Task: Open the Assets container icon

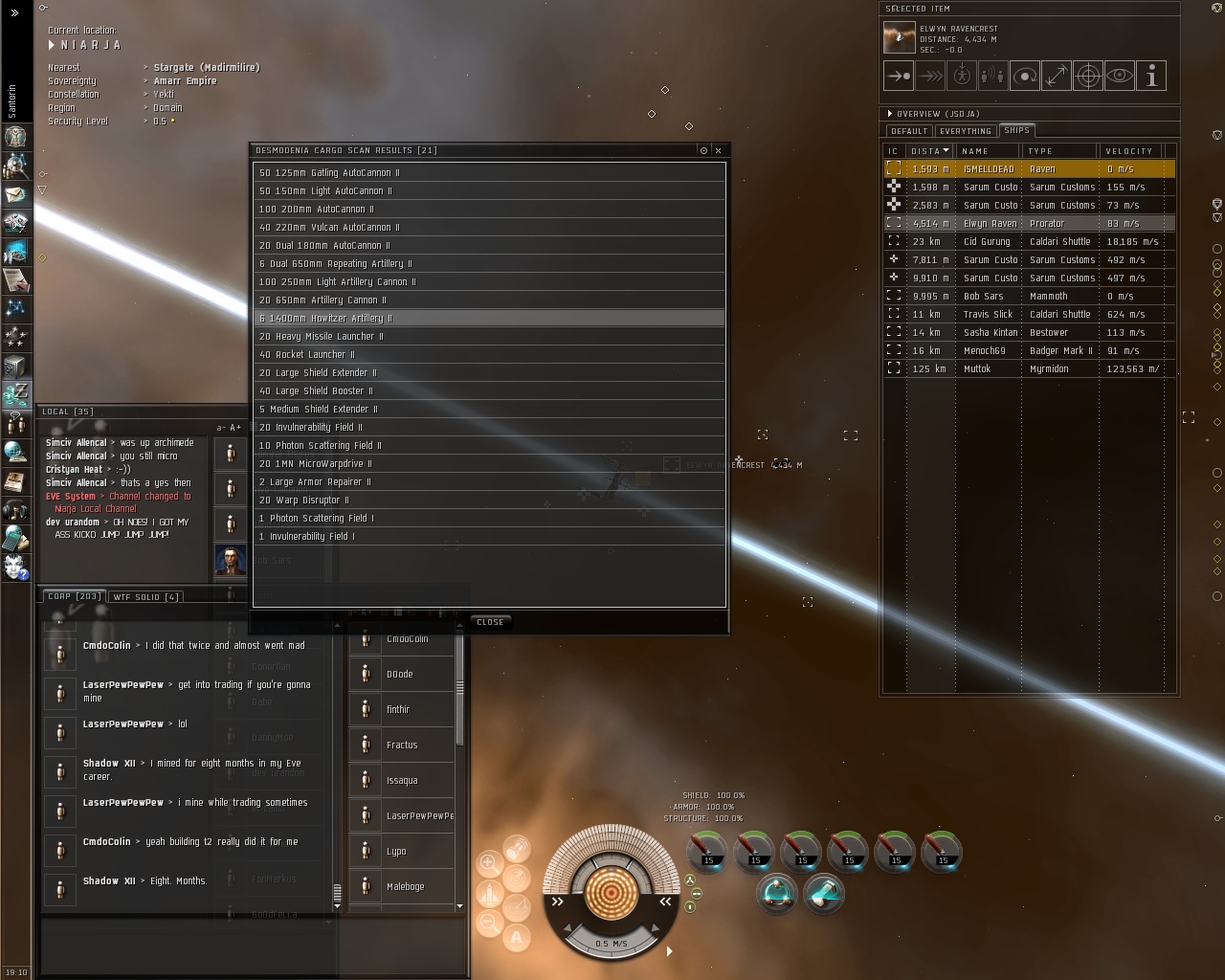Action: 15,366
